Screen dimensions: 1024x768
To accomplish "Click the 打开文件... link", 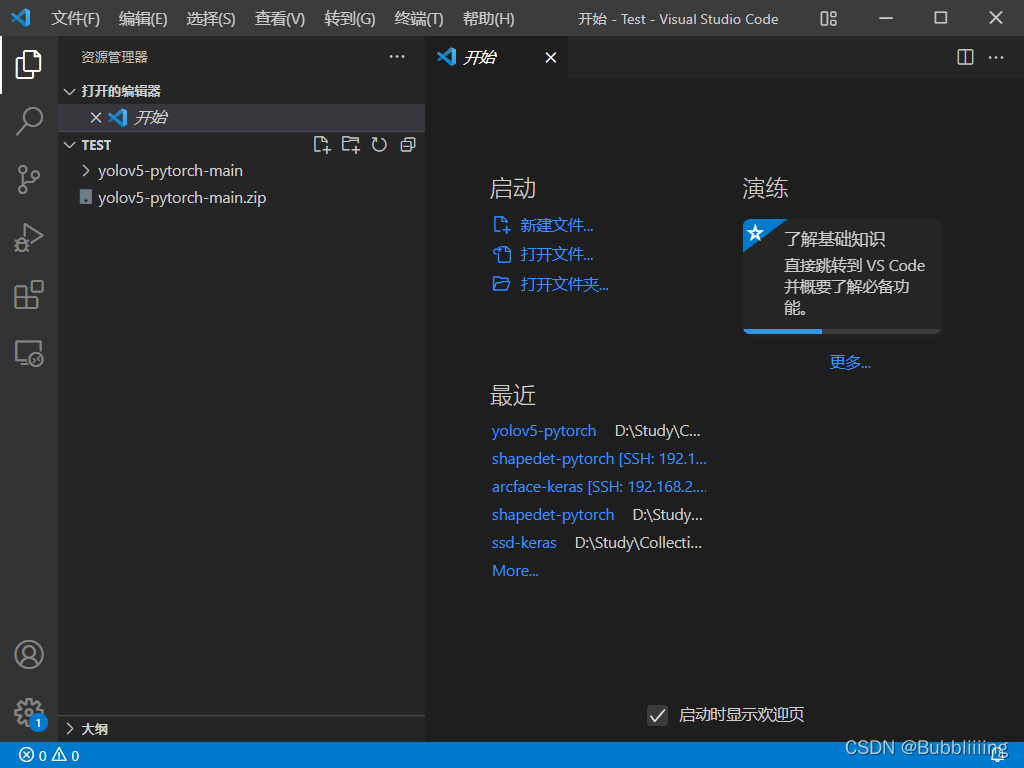I will (x=556, y=255).
